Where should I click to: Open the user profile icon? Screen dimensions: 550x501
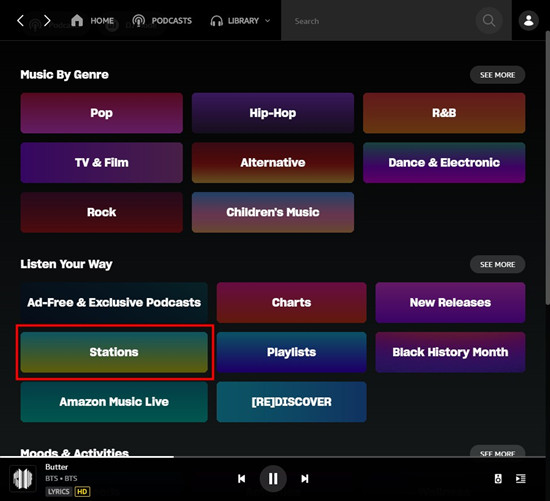(x=528, y=20)
